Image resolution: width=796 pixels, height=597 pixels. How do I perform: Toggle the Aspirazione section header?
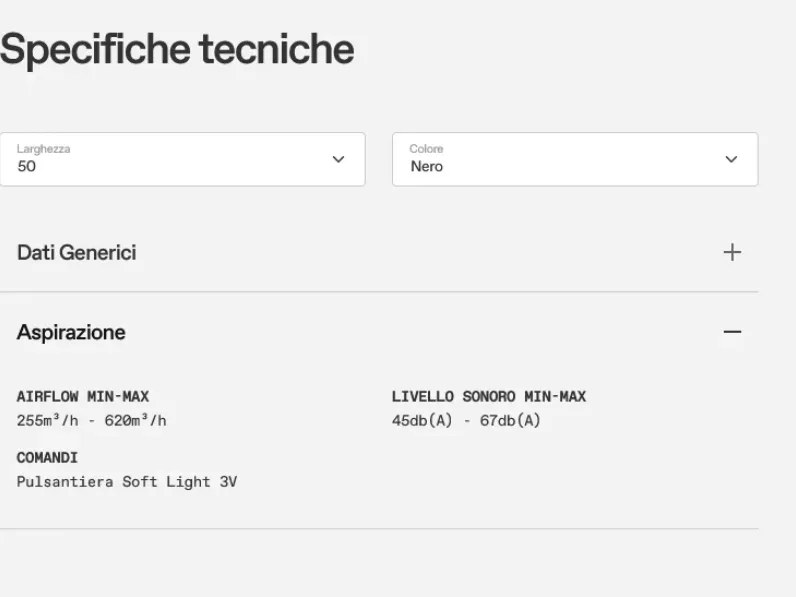click(379, 333)
